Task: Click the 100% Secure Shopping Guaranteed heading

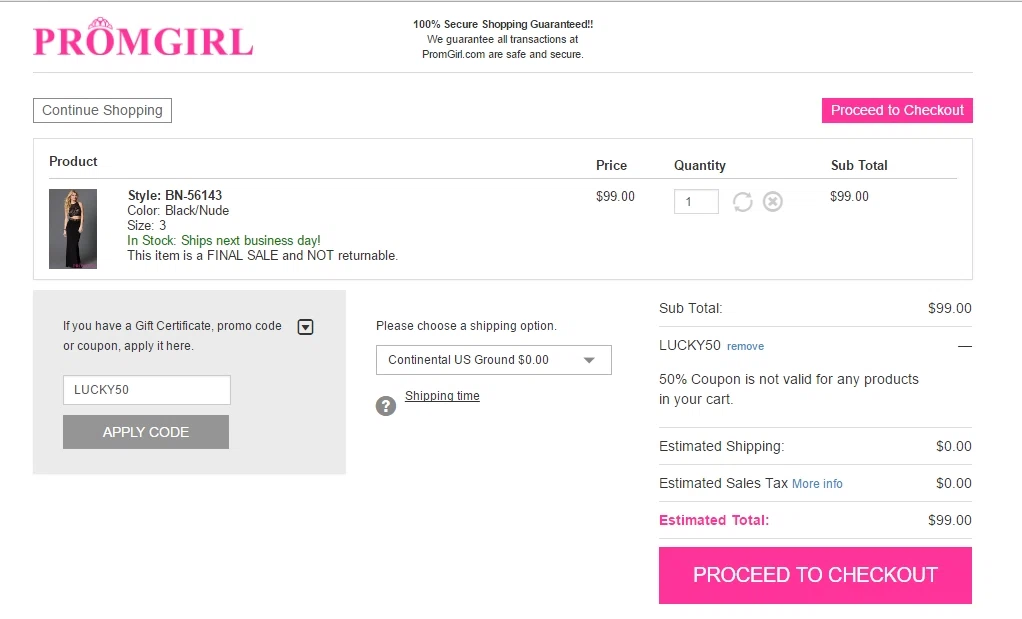Action: tap(503, 24)
